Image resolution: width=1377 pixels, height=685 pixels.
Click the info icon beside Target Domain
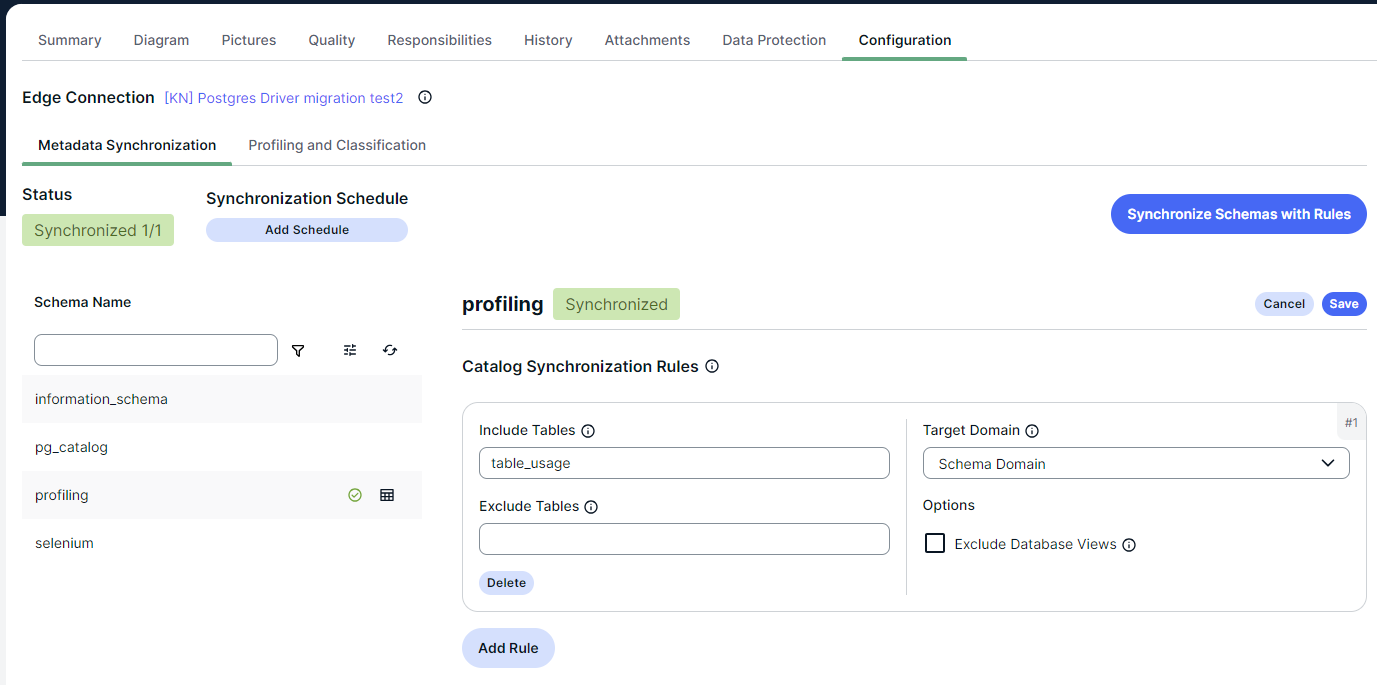coord(1032,431)
